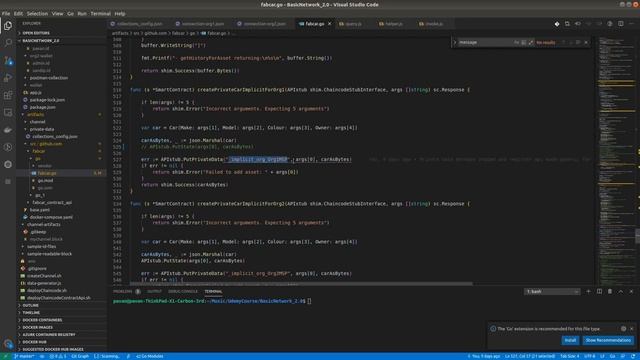Screen dimensions: 640x360
Task: Open deployChaincode.sh in explorer
Action: (x=47, y=291)
